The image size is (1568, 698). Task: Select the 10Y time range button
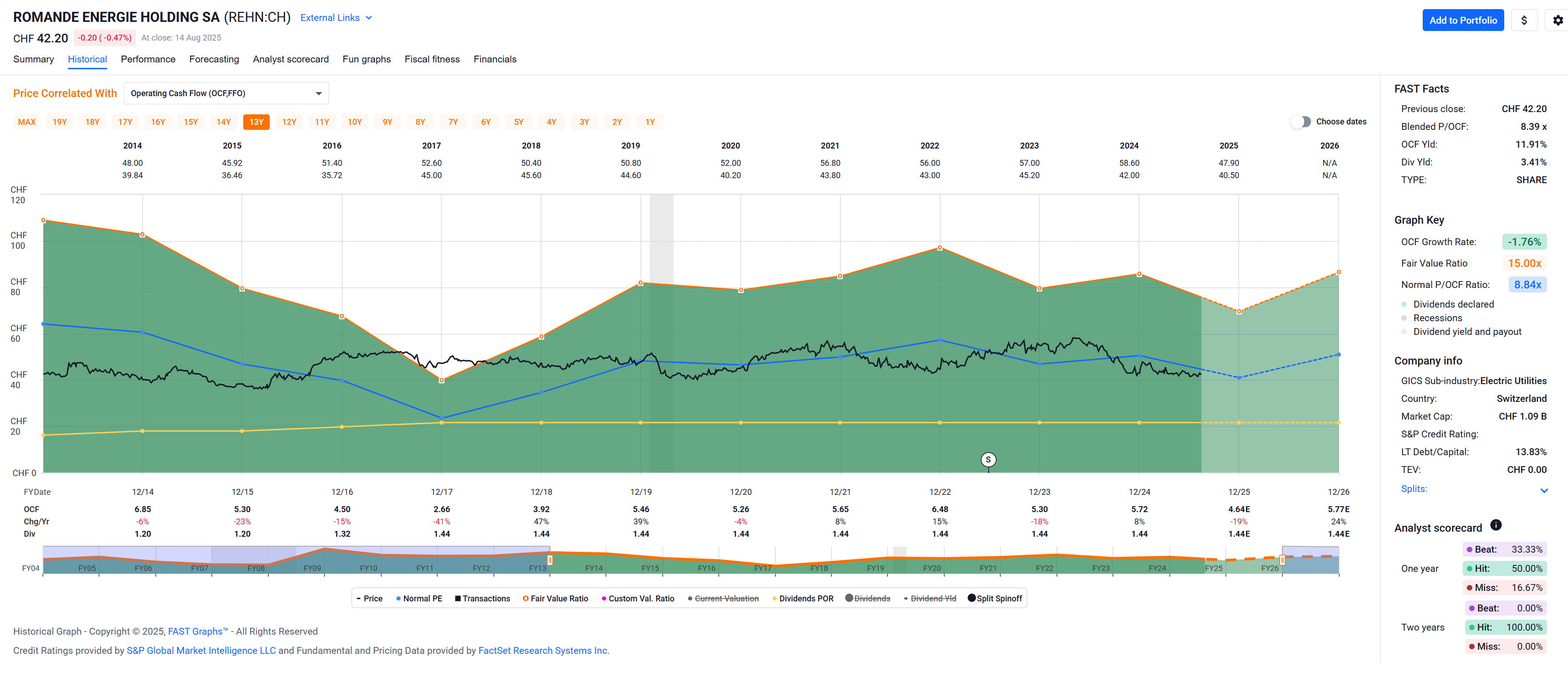click(354, 122)
